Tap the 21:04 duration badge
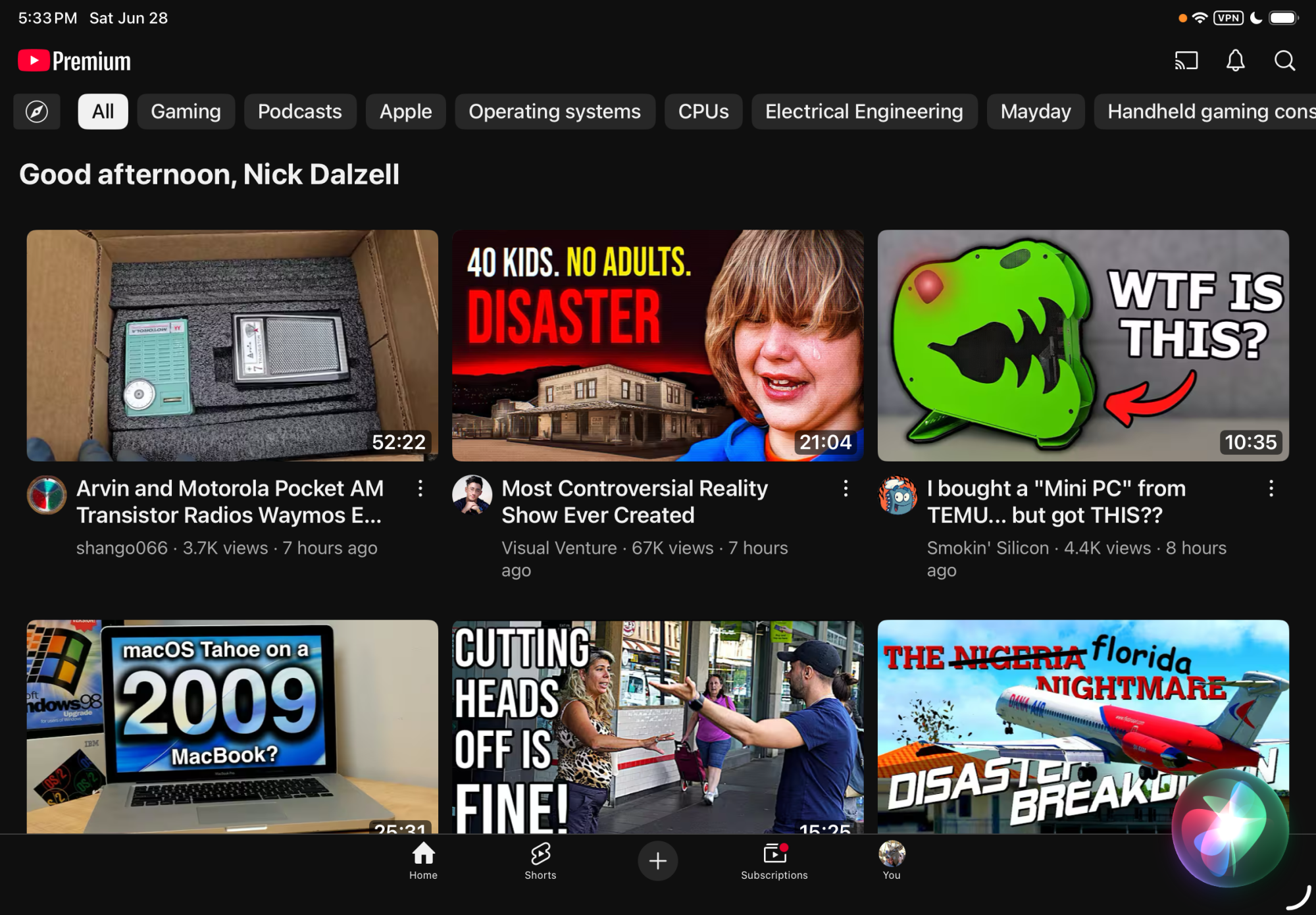This screenshot has height=915, width=1316. click(825, 442)
